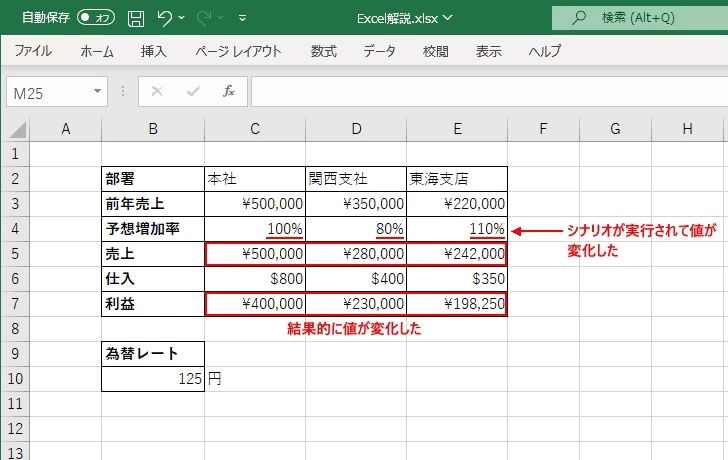Click cell 本社
The width and height of the screenshot is (728, 460).
point(255,179)
